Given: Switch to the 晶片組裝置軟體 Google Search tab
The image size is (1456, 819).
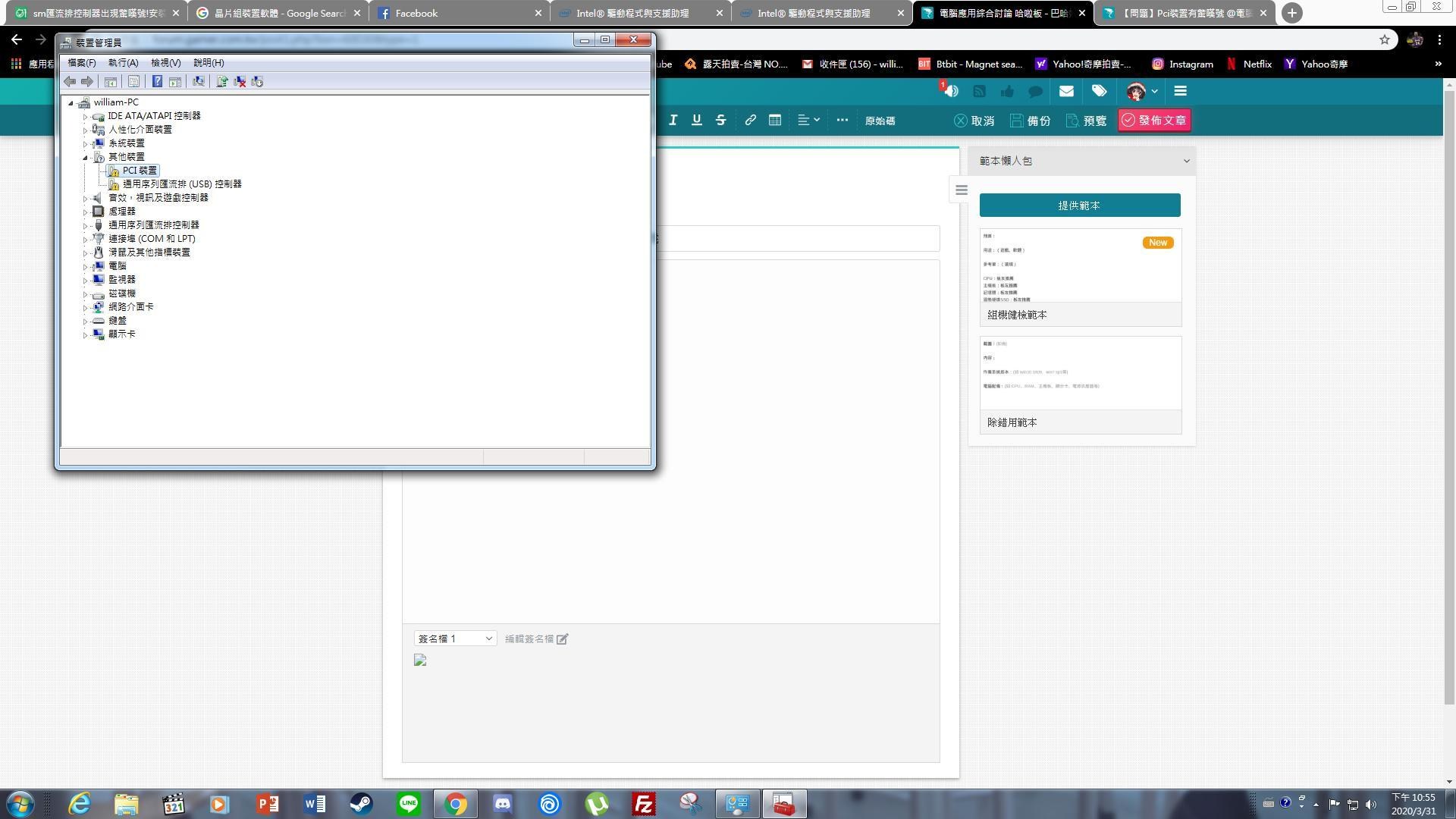Looking at the screenshot, I should click(x=278, y=13).
